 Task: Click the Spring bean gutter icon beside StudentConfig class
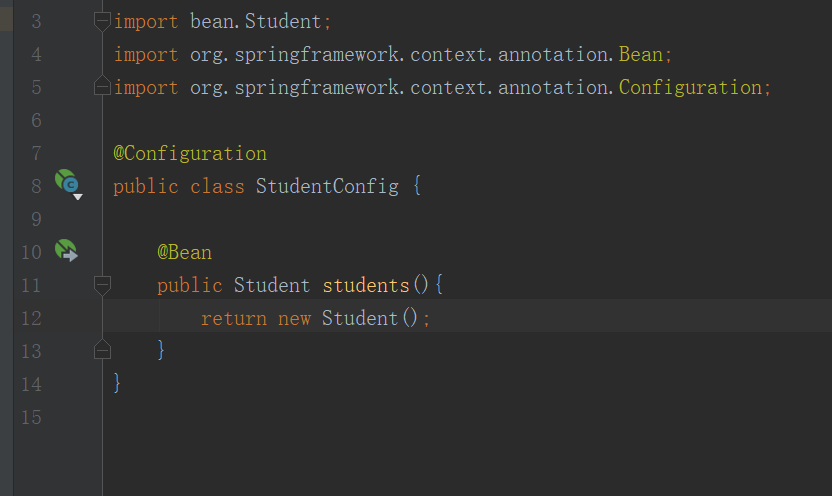click(66, 182)
